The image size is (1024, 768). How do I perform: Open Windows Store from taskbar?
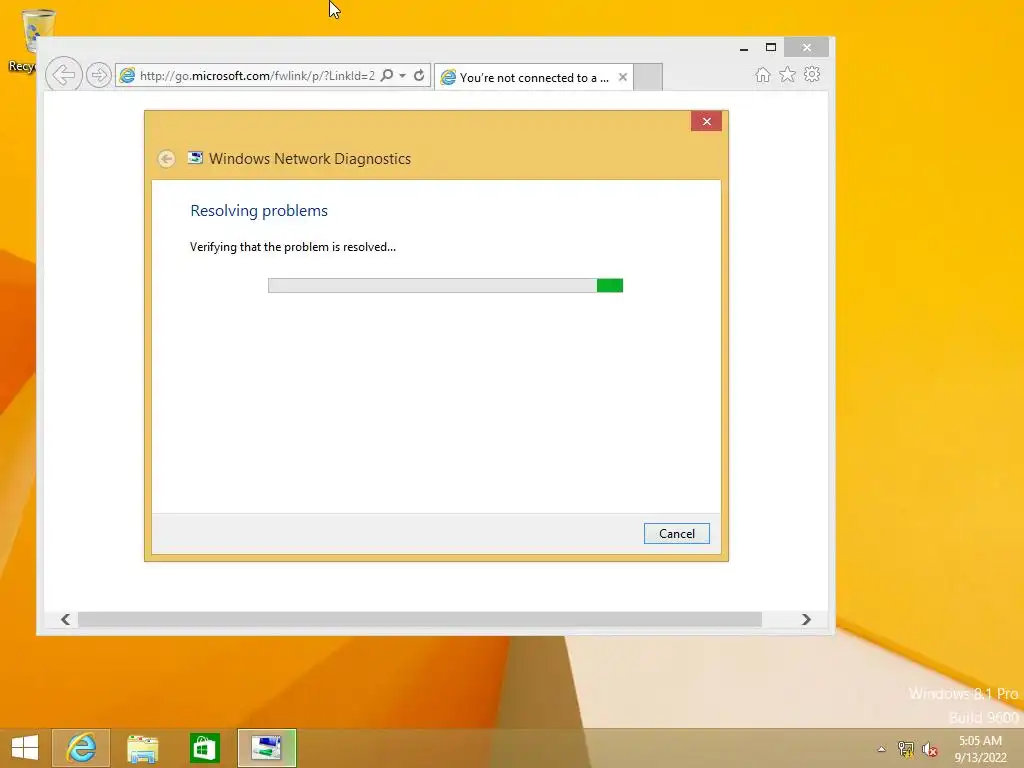point(204,748)
